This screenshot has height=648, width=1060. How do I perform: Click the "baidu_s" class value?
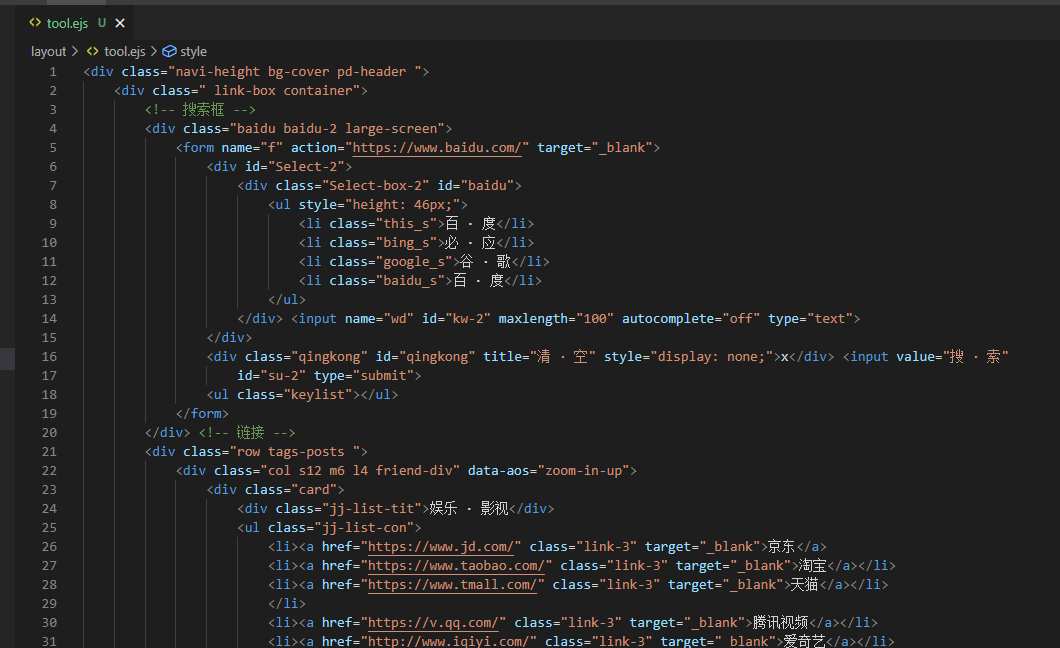click(410, 280)
